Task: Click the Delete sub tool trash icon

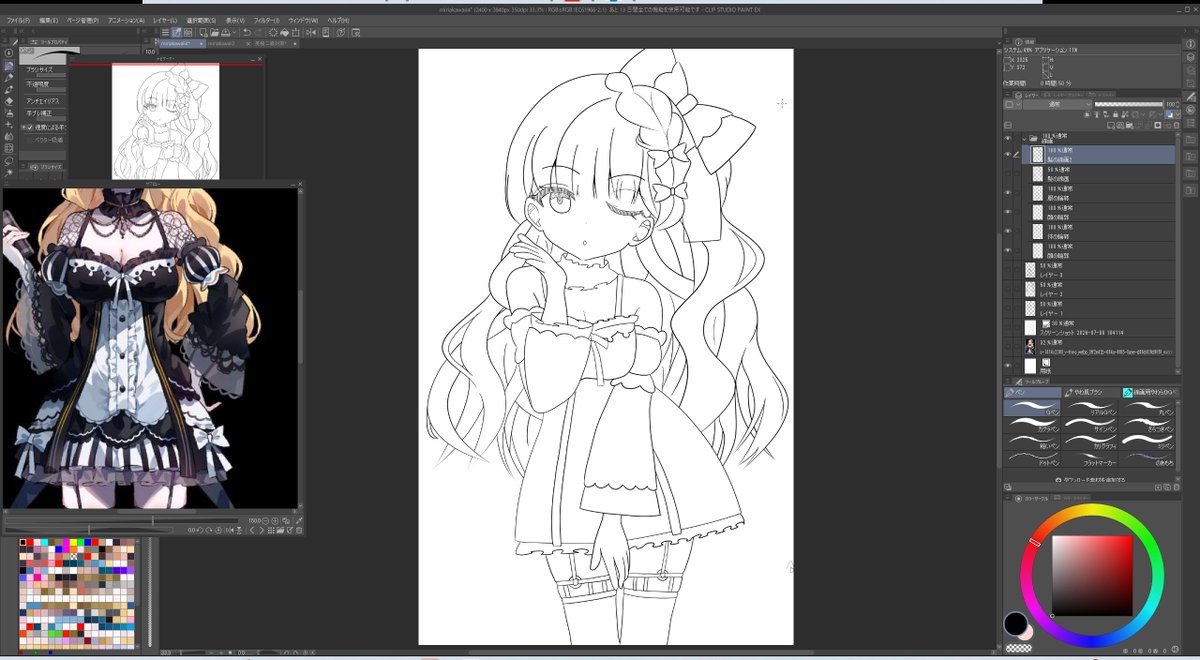Action: pyautogui.click(x=1176, y=487)
